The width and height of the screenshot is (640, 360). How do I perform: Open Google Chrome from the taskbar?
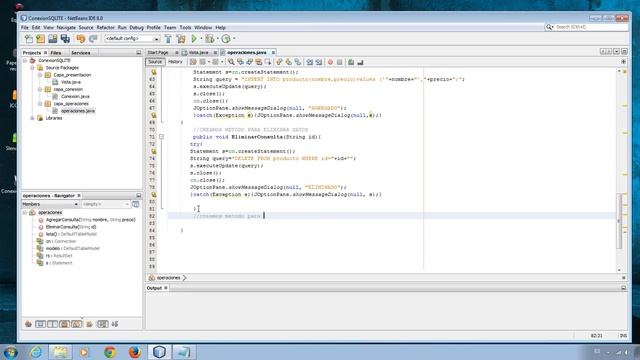coord(109,352)
